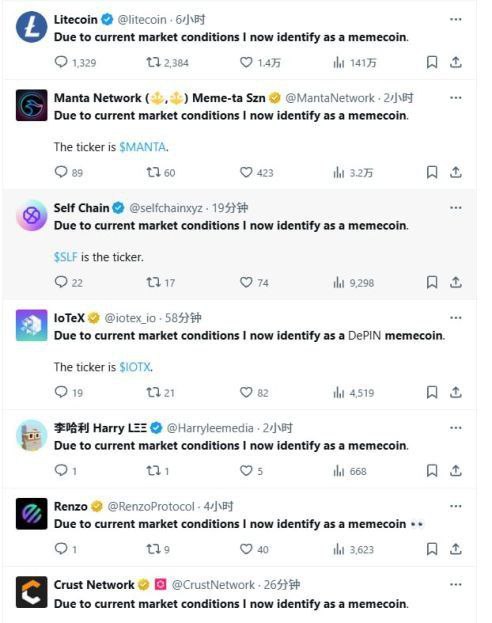Reply to the Harry LEE tweet

tap(61, 470)
